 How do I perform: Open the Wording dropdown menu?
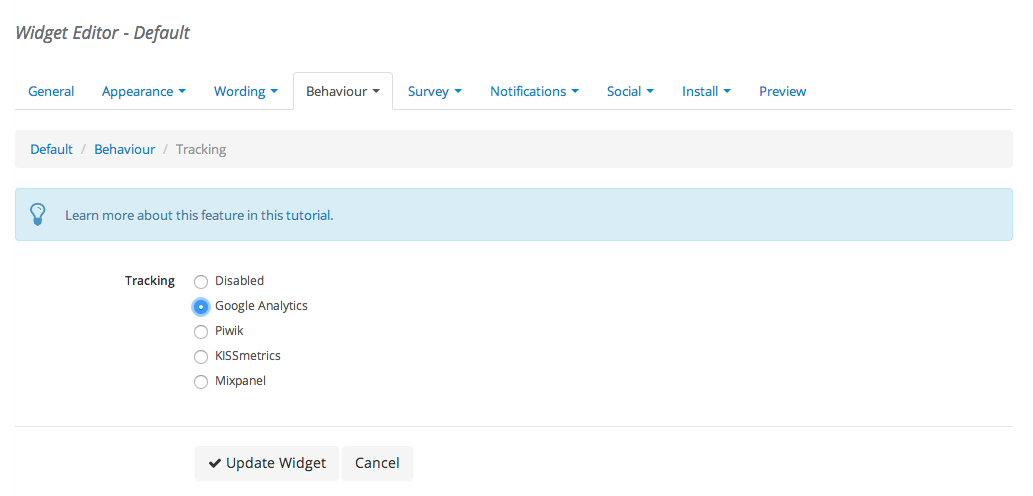point(246,91)
